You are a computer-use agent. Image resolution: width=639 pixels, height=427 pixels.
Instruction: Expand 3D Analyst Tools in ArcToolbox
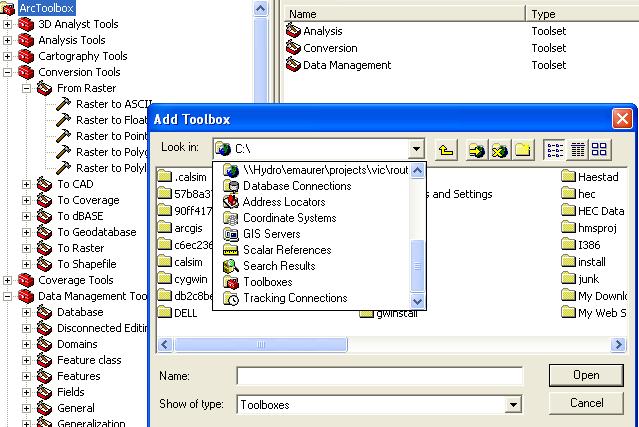[7, 24]
